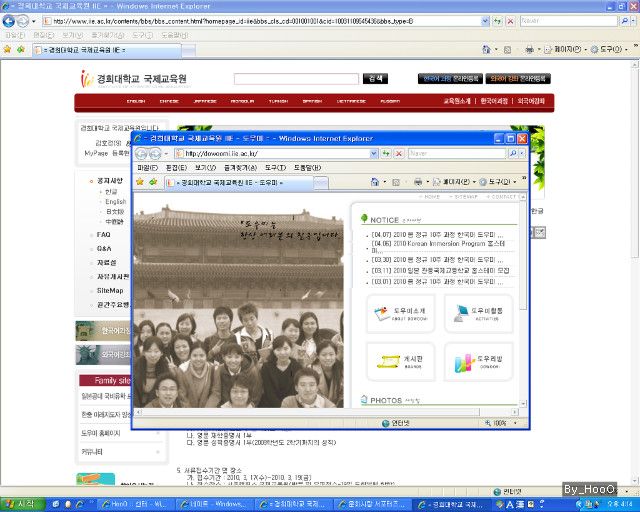Open 즐겨찾기(A) menu in Dowoomi popup
The image size is (640, 512).
coord(240,168)
